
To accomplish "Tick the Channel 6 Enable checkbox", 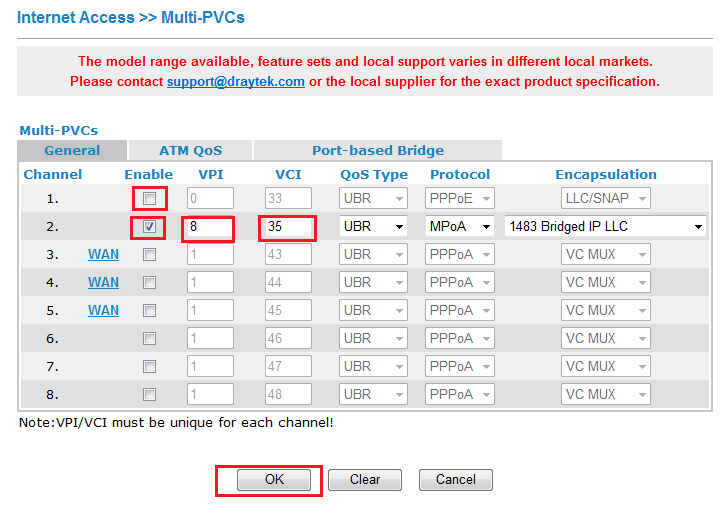I will (149, 339).
